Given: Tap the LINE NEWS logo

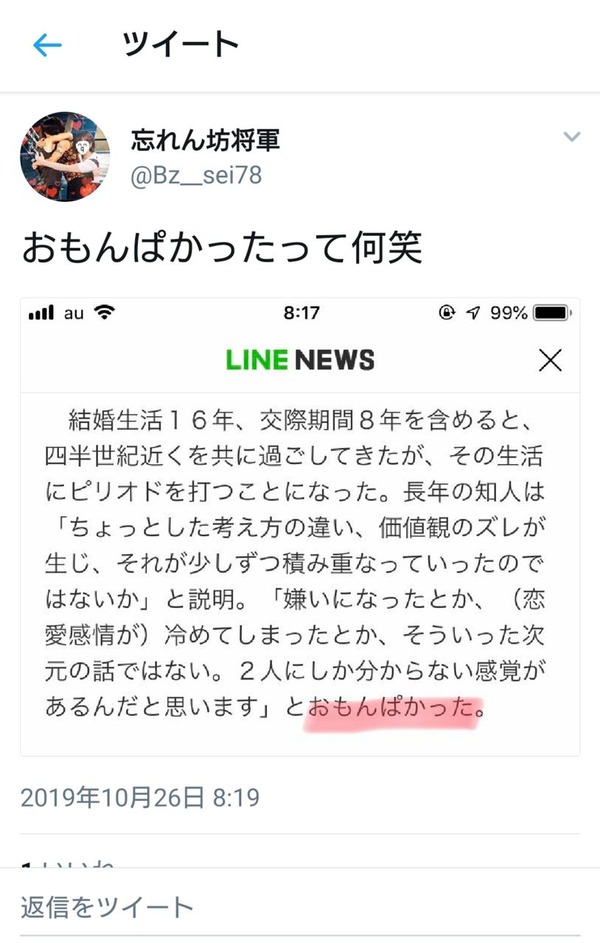Looking at the screenshot, I should (x=300, y=360).
